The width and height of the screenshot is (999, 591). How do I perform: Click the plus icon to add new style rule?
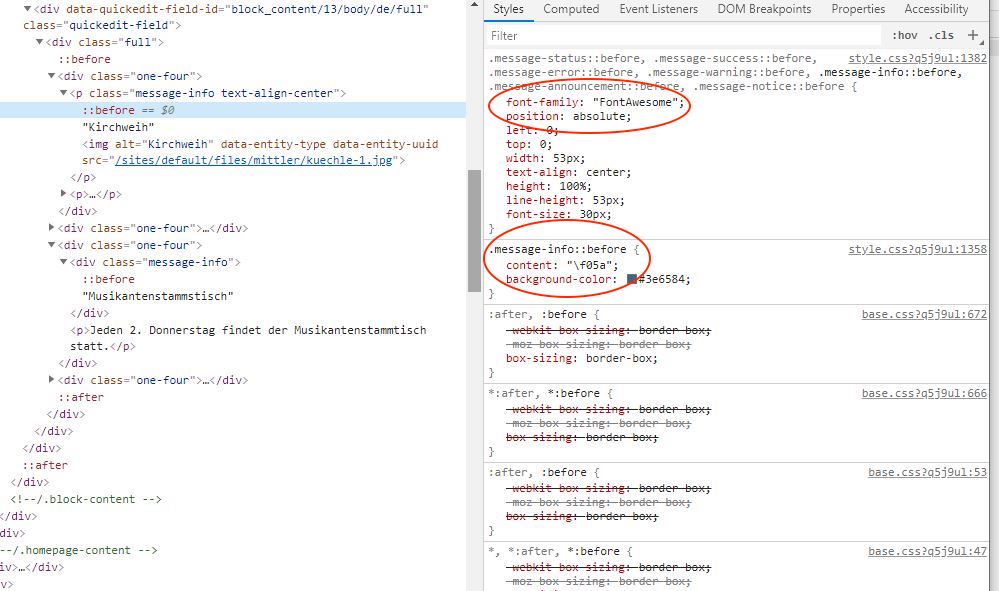[973, 35]
